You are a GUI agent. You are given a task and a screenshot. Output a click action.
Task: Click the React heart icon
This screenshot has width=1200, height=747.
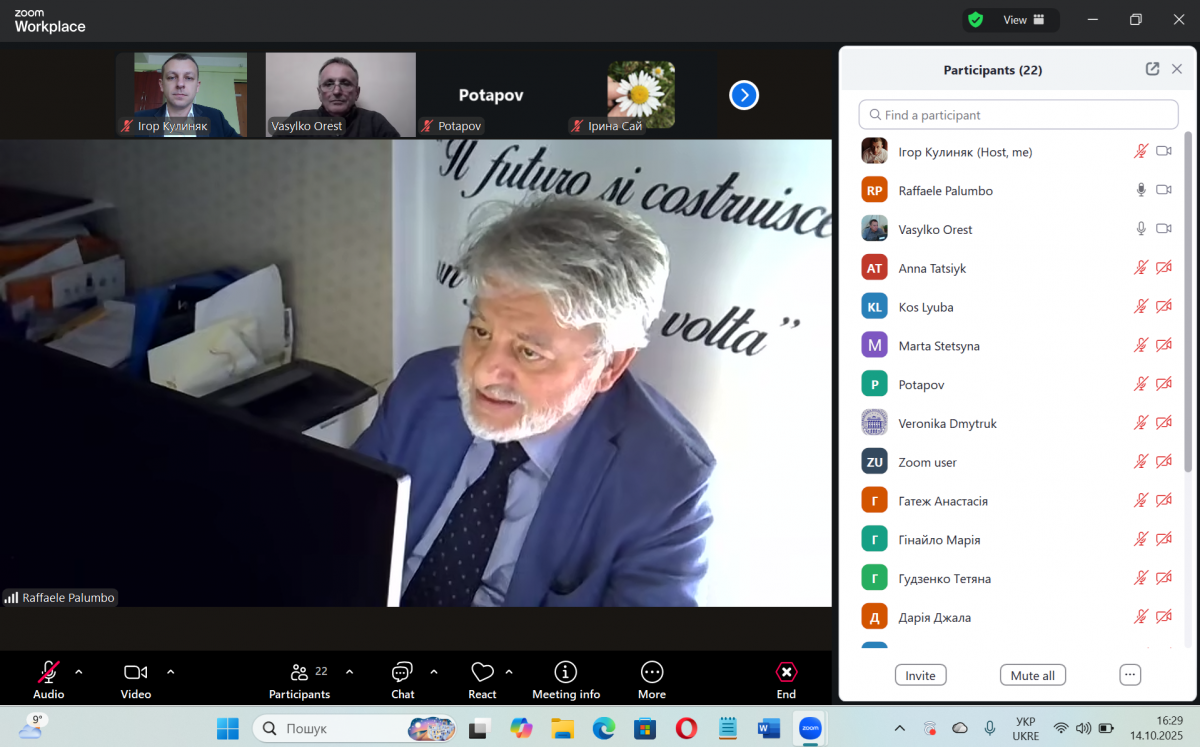click(482, 672)
